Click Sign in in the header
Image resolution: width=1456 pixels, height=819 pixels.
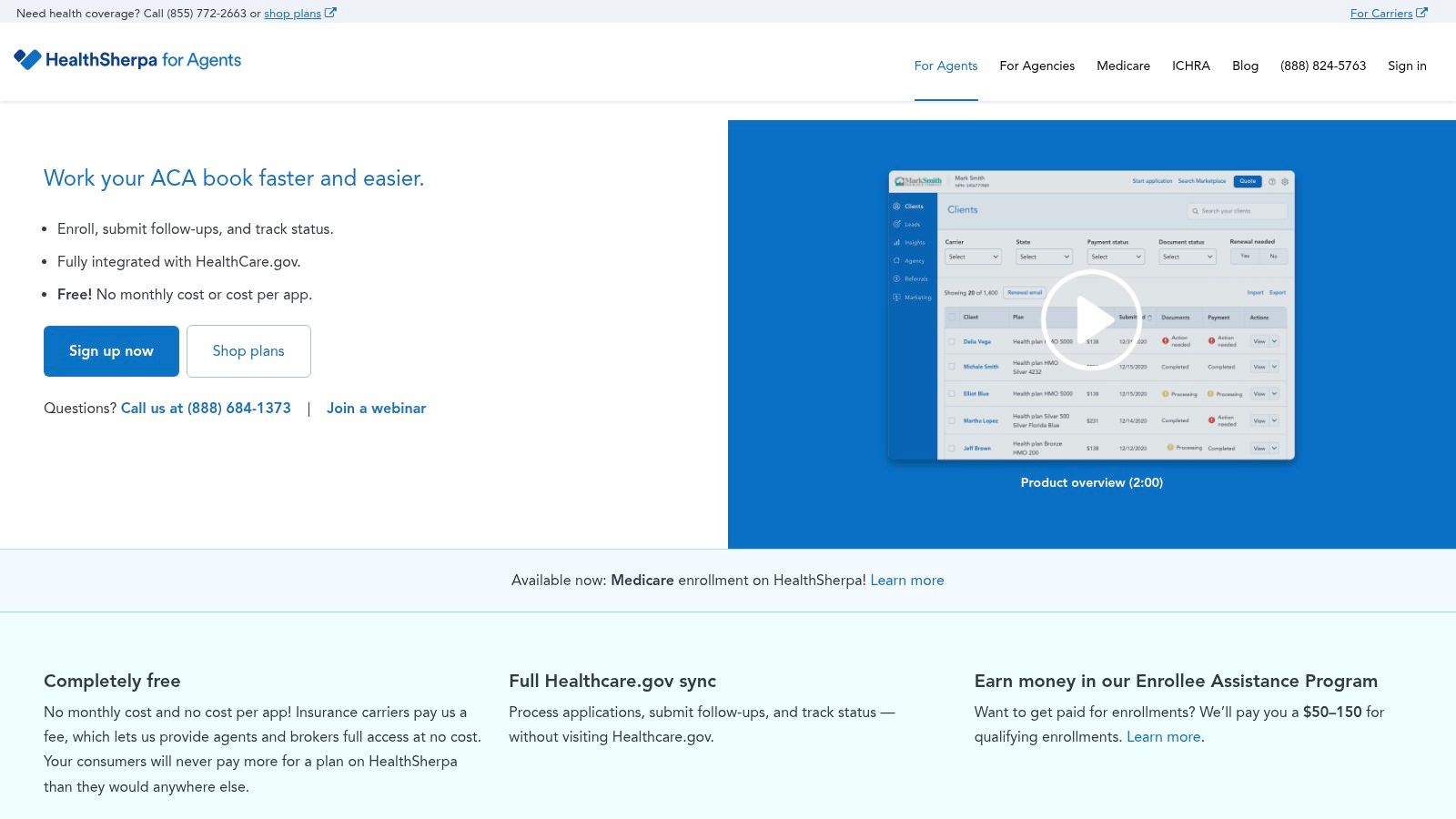tap(1407, 66)
